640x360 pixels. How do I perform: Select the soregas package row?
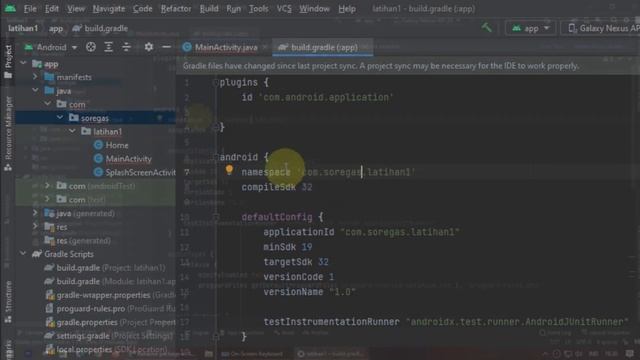96,118
